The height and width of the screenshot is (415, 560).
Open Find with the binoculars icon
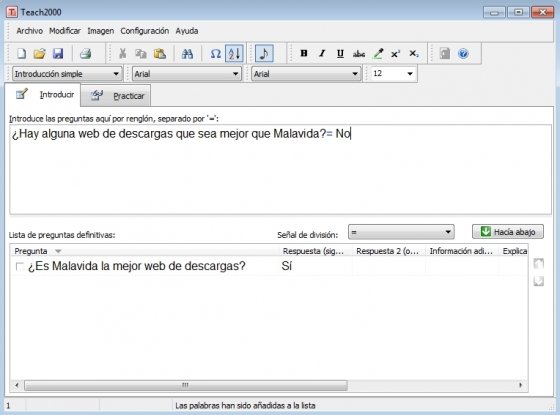click(187, 54)
